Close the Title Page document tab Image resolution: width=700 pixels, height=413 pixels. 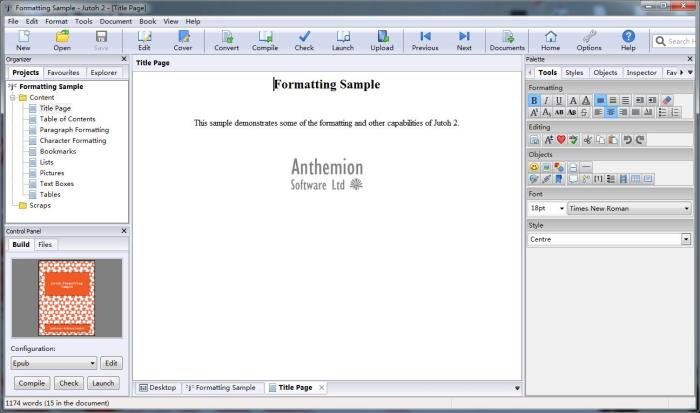[321, 388]
